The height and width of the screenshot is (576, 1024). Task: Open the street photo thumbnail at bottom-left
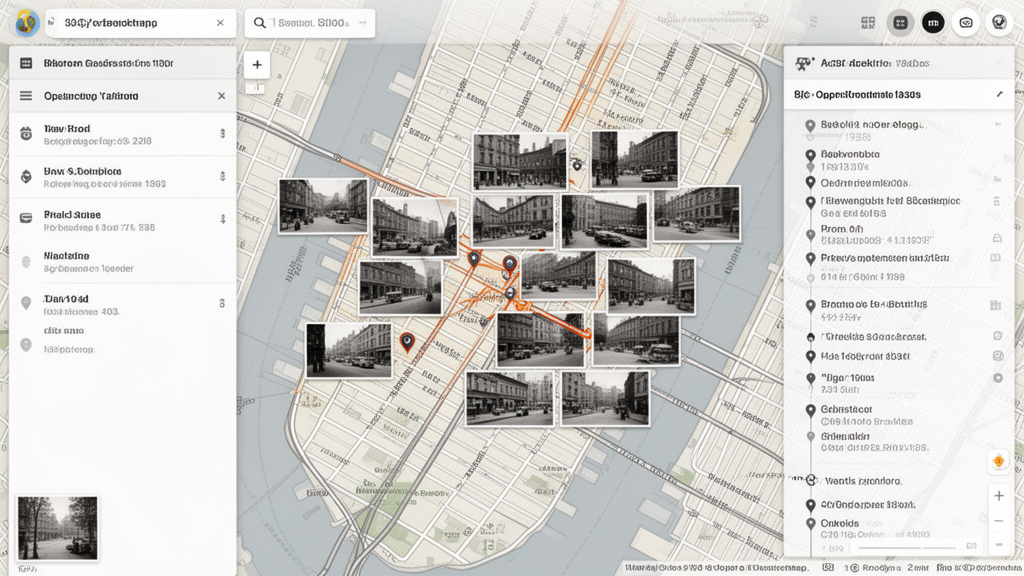[x=58, y=527]
